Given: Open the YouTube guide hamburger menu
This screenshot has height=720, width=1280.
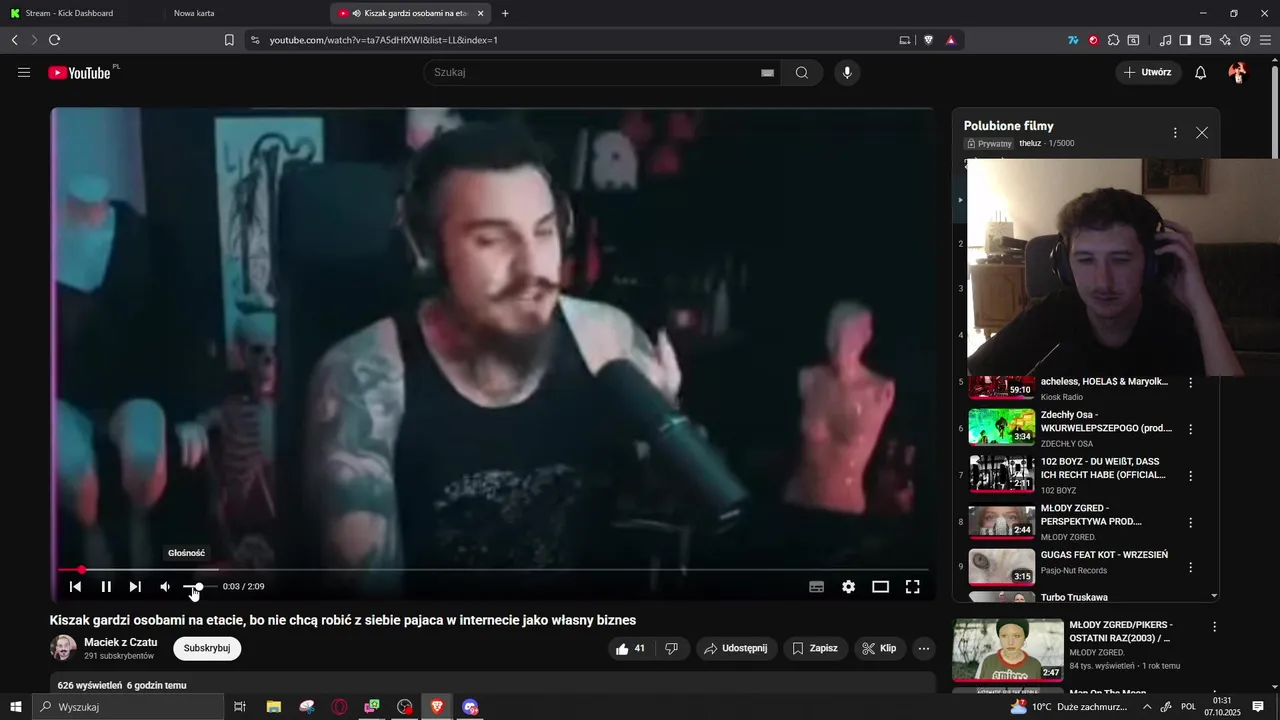Looking at the screenshot, I should pyautogui.click(x=24, y=72).
